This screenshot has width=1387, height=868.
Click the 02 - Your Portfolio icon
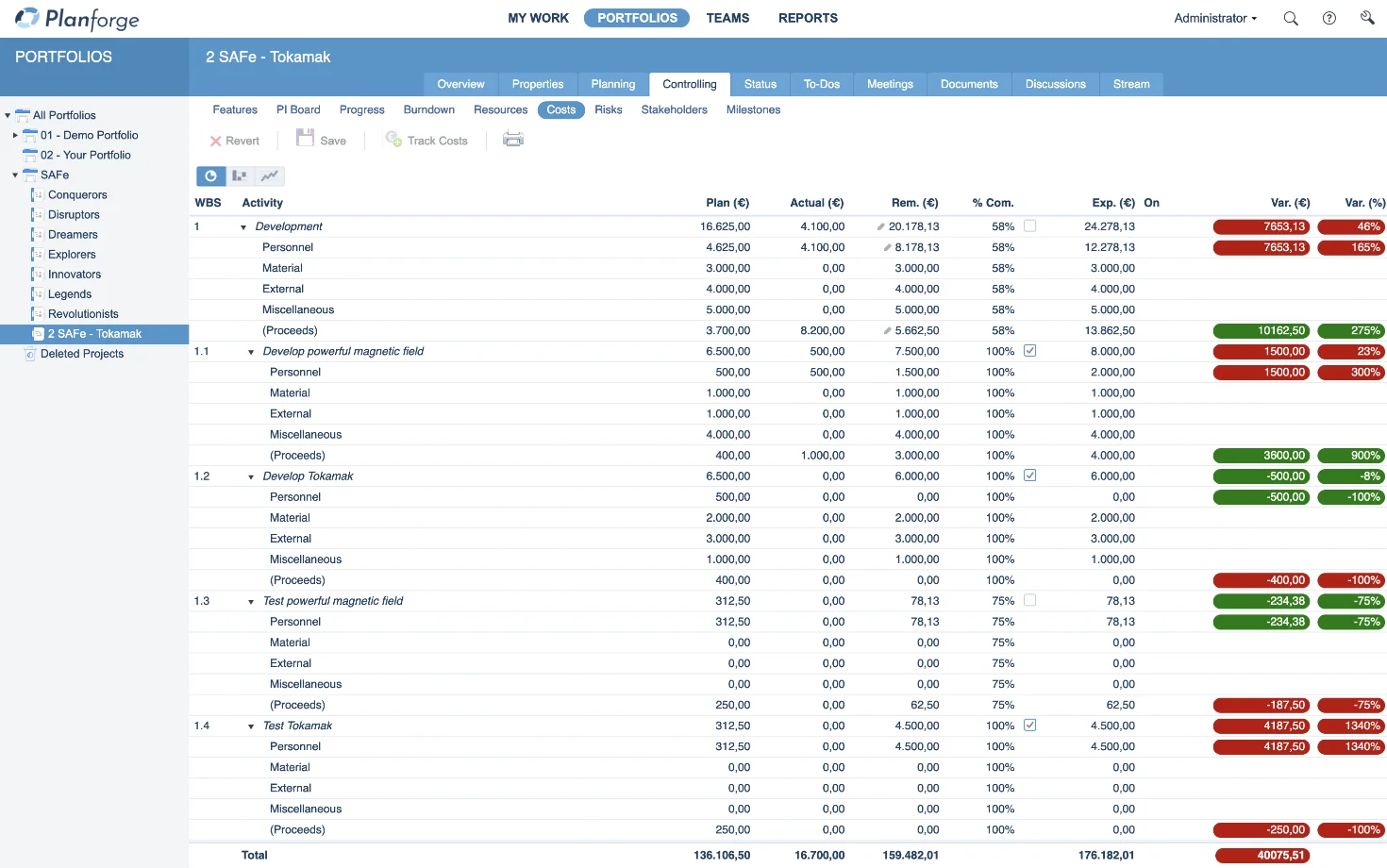pyautogui.click(x=30, y=155)
